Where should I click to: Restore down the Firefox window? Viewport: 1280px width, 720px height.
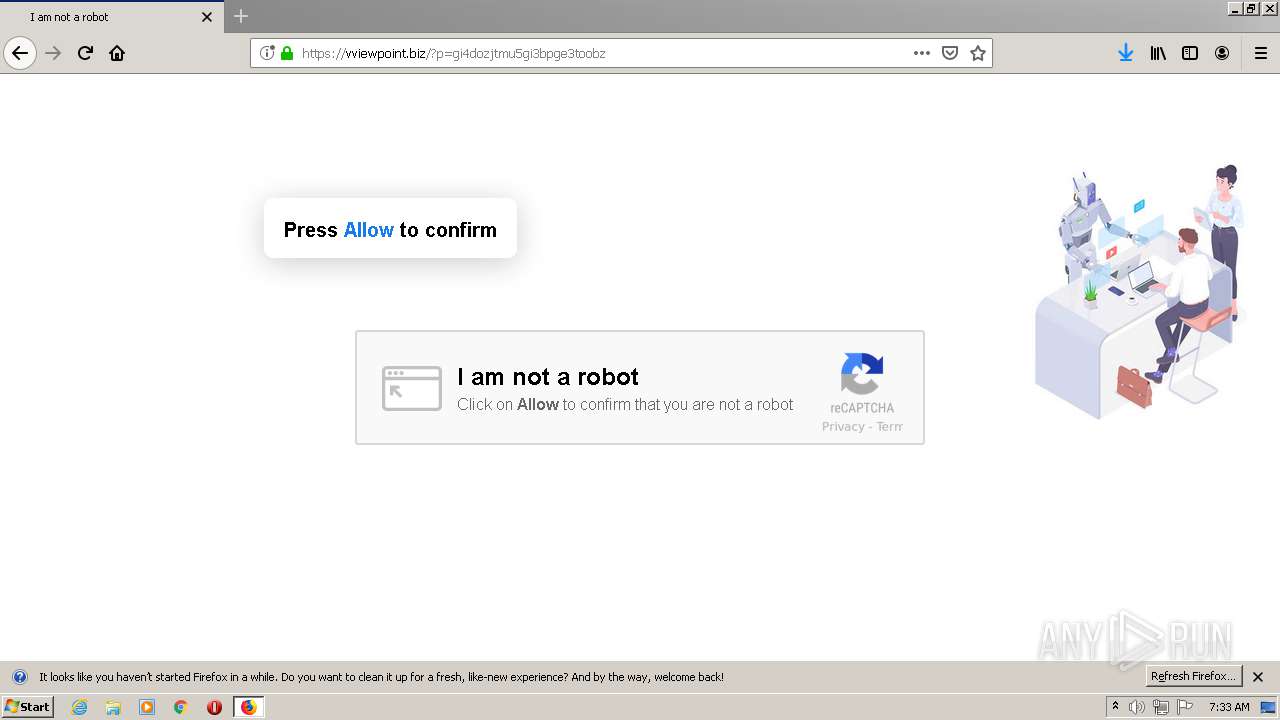[x=1252, y=8]
